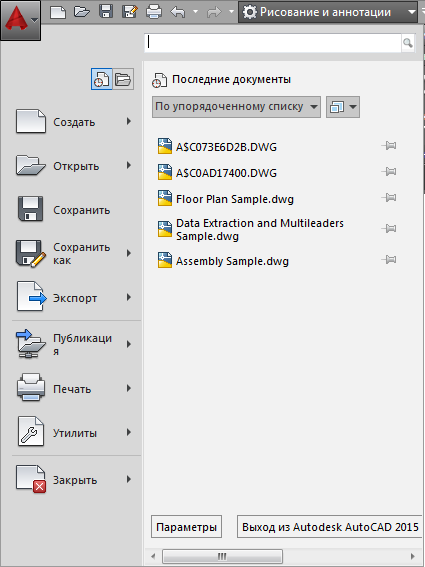This screenshot has width=425, height=567.
Task: Expand the Сохранить как submenu arrow
Action: [x=129, y=253]
